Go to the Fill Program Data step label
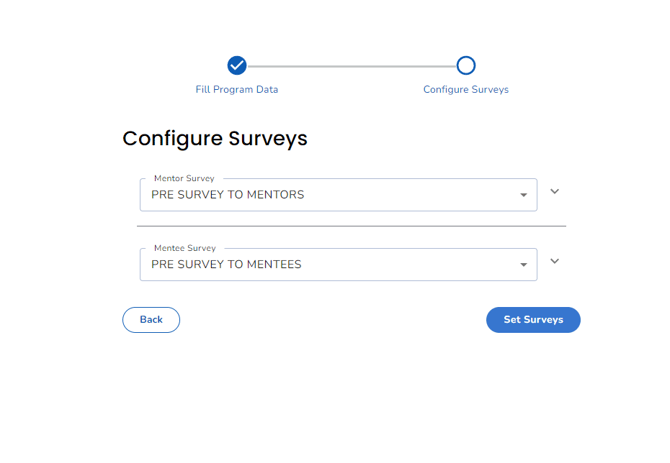670x463 pixels. 237,89
